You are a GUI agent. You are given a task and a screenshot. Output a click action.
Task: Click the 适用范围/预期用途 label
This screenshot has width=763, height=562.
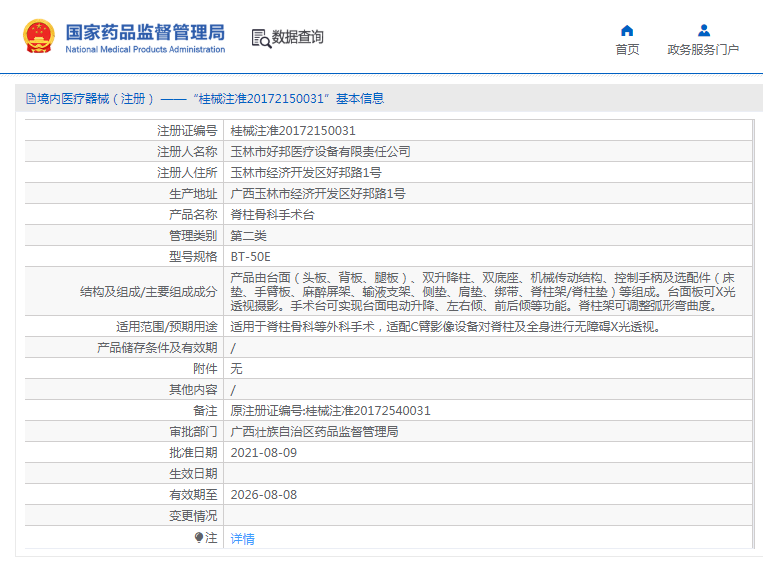(x=166, y=326)
